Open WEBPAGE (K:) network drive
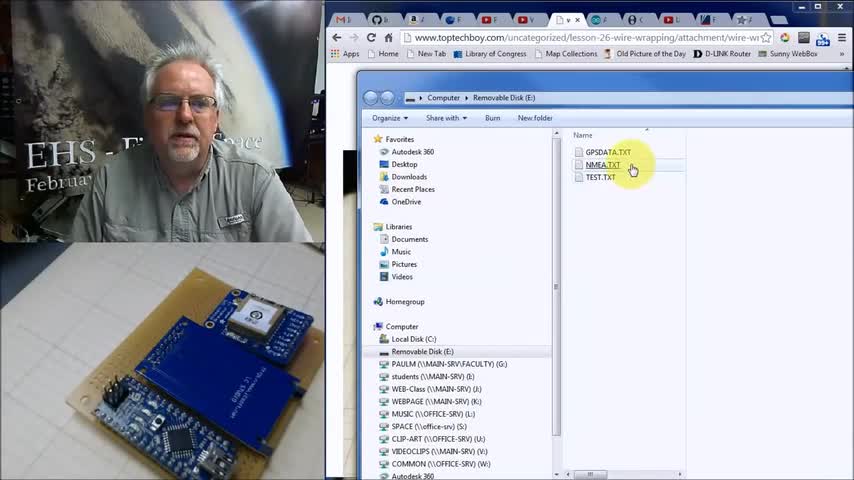Image resolution: width=854 pixels, height=480 pixels. pyautogui.click(x=436, y=402)
